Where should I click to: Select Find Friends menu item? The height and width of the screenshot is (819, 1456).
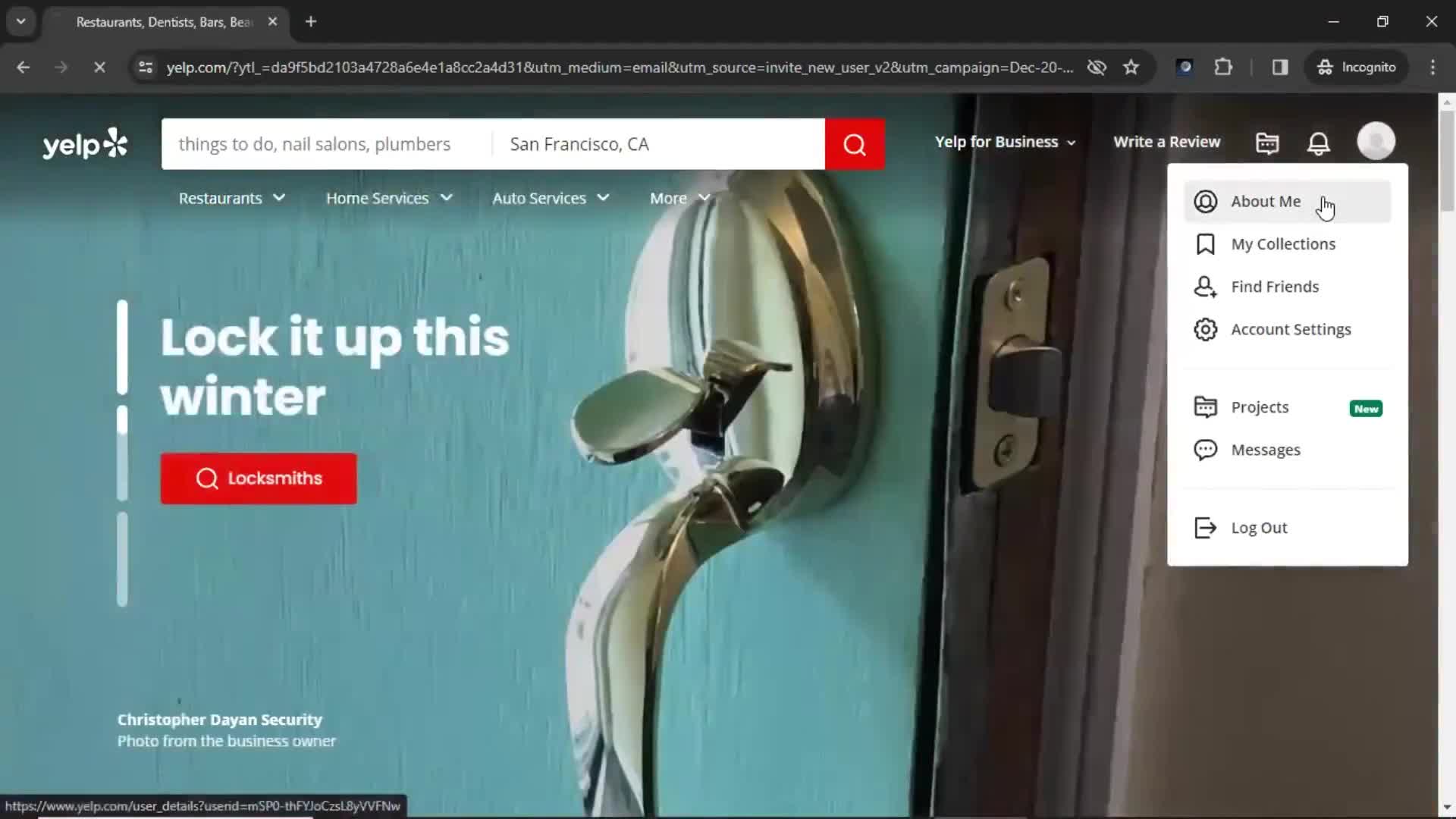(x=1275, y=286)
